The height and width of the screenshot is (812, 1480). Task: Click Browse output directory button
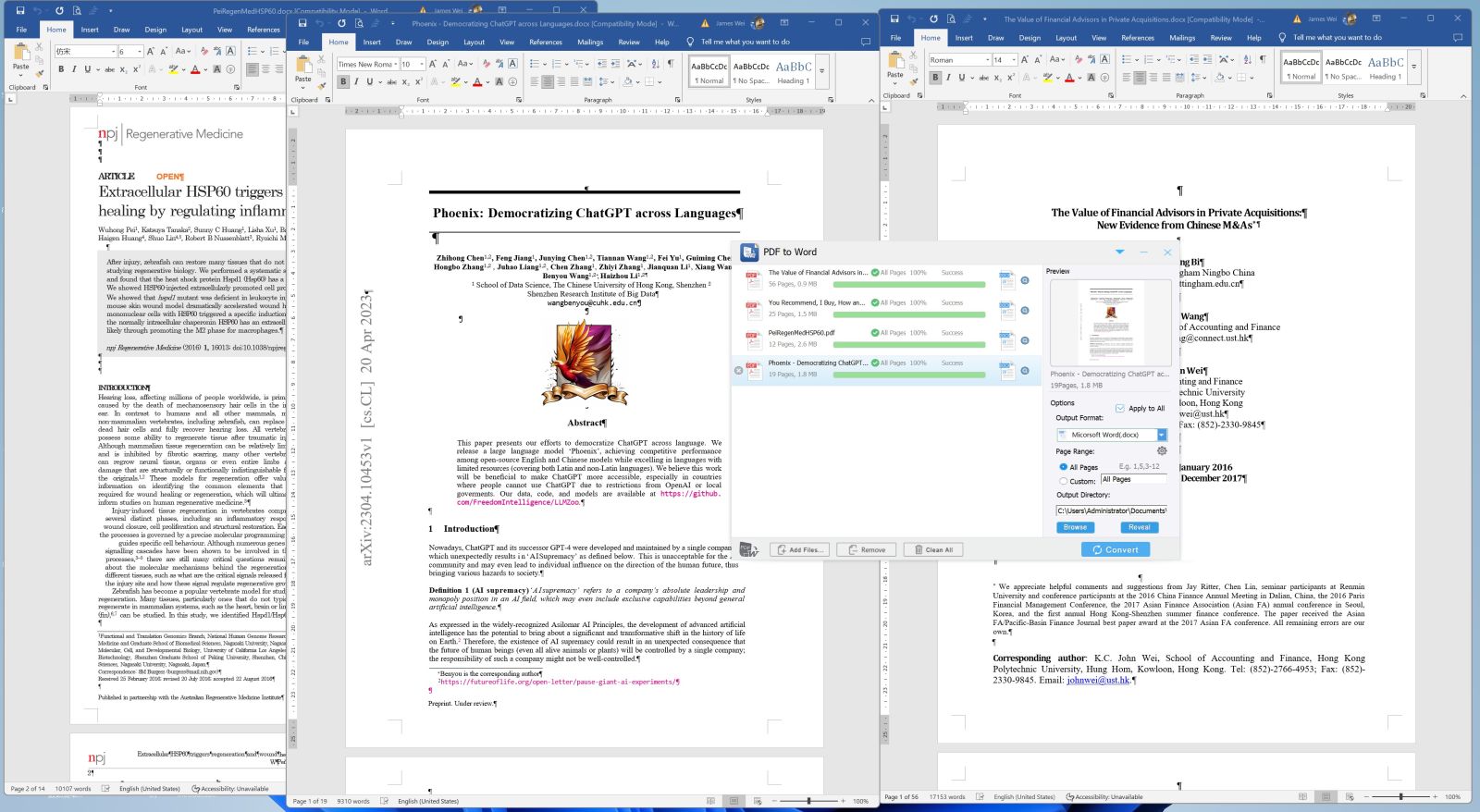pyautogui.click(x=1075, y=527)
